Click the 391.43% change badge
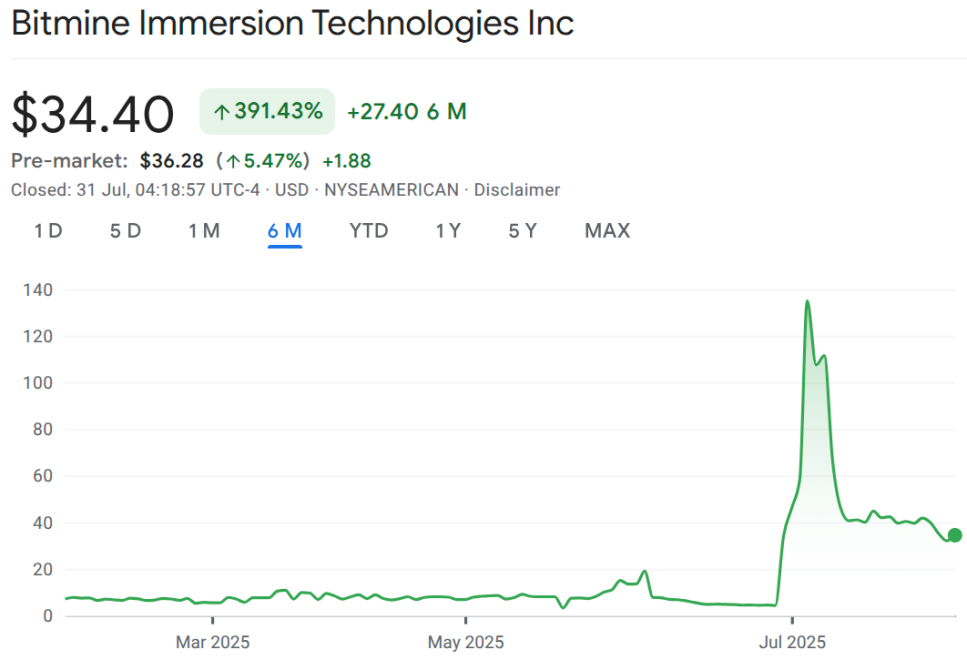 267,111
